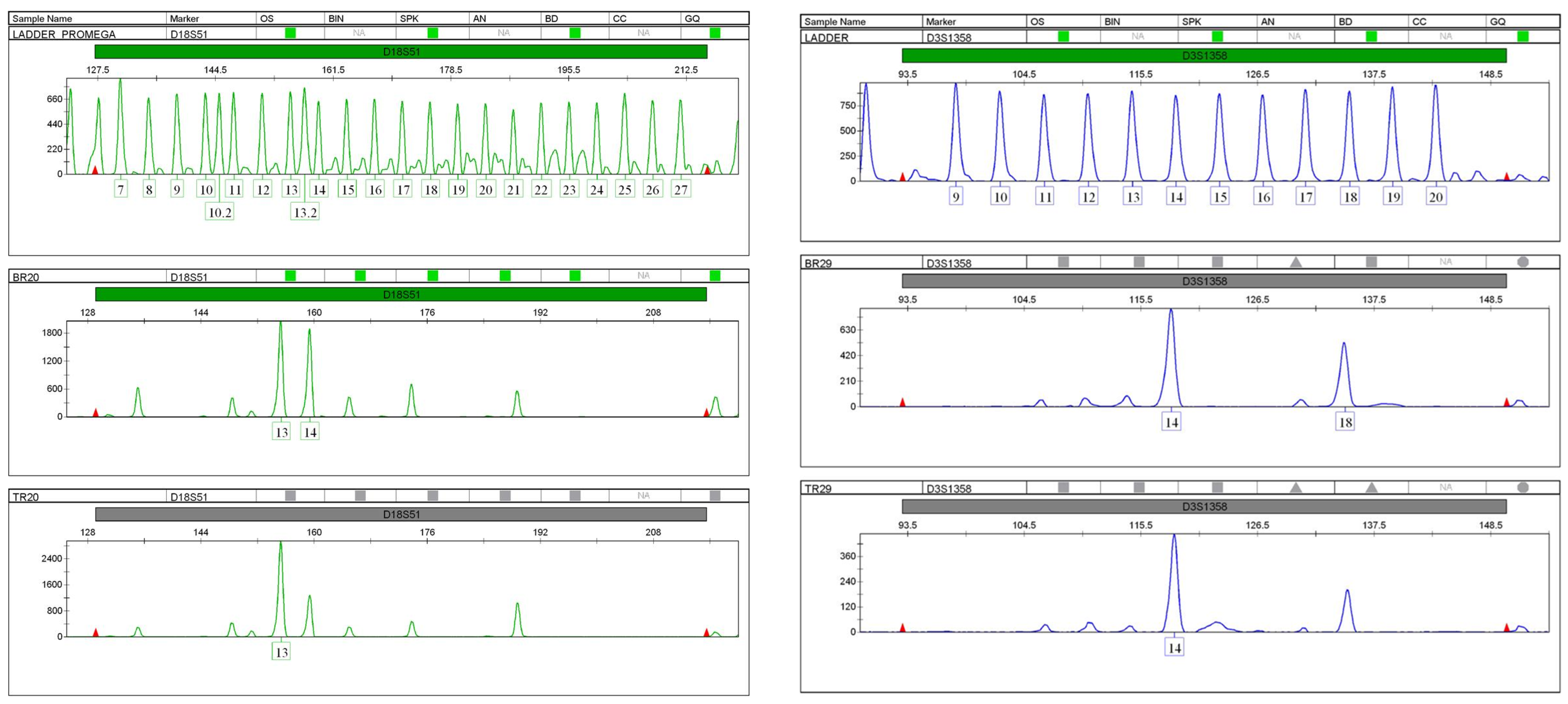Click gray OS square in TR20 row
The image size is (1568, 704).
290,495
